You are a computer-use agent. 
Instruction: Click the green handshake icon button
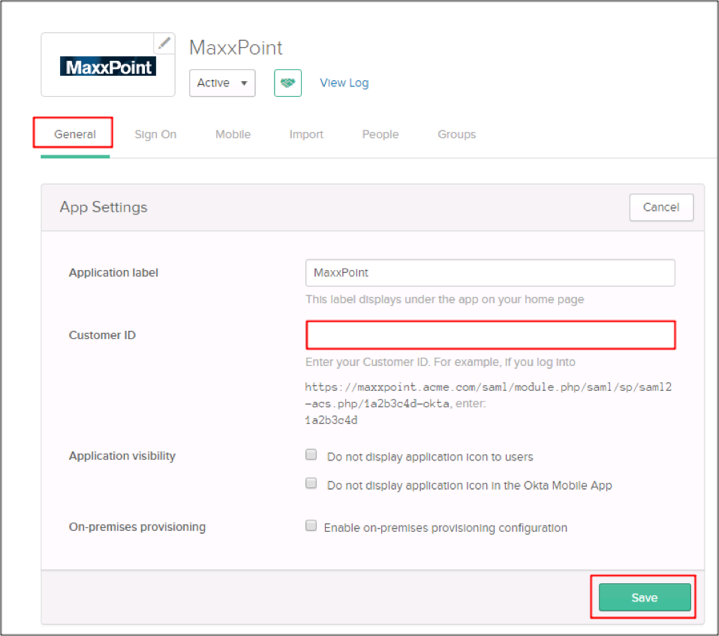(x=287, y=83)
